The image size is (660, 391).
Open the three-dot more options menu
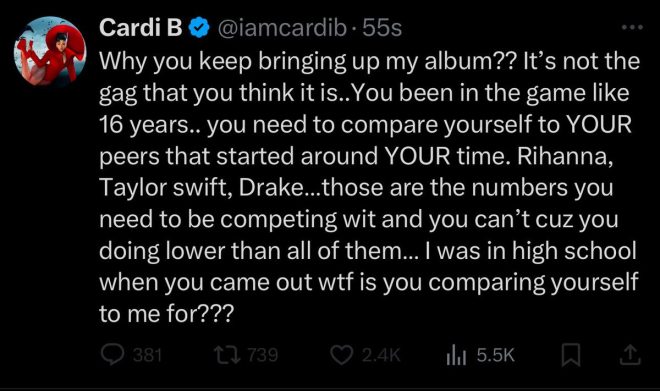click(632, 27)
